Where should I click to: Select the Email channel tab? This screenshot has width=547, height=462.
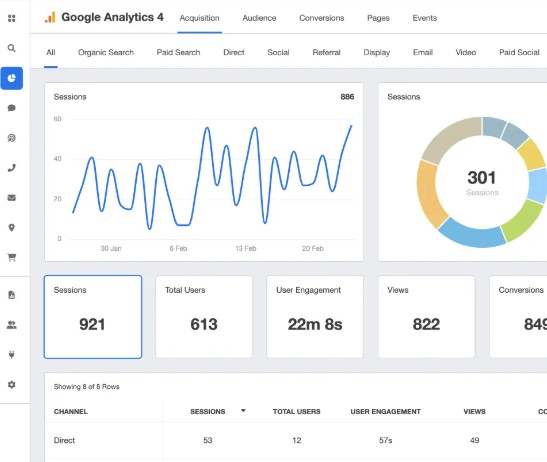click(423, 52)
